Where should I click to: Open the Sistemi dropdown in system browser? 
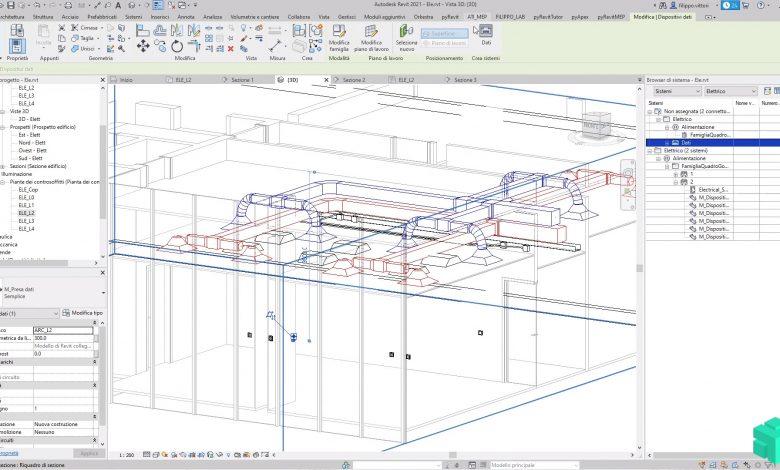point(676,91)
